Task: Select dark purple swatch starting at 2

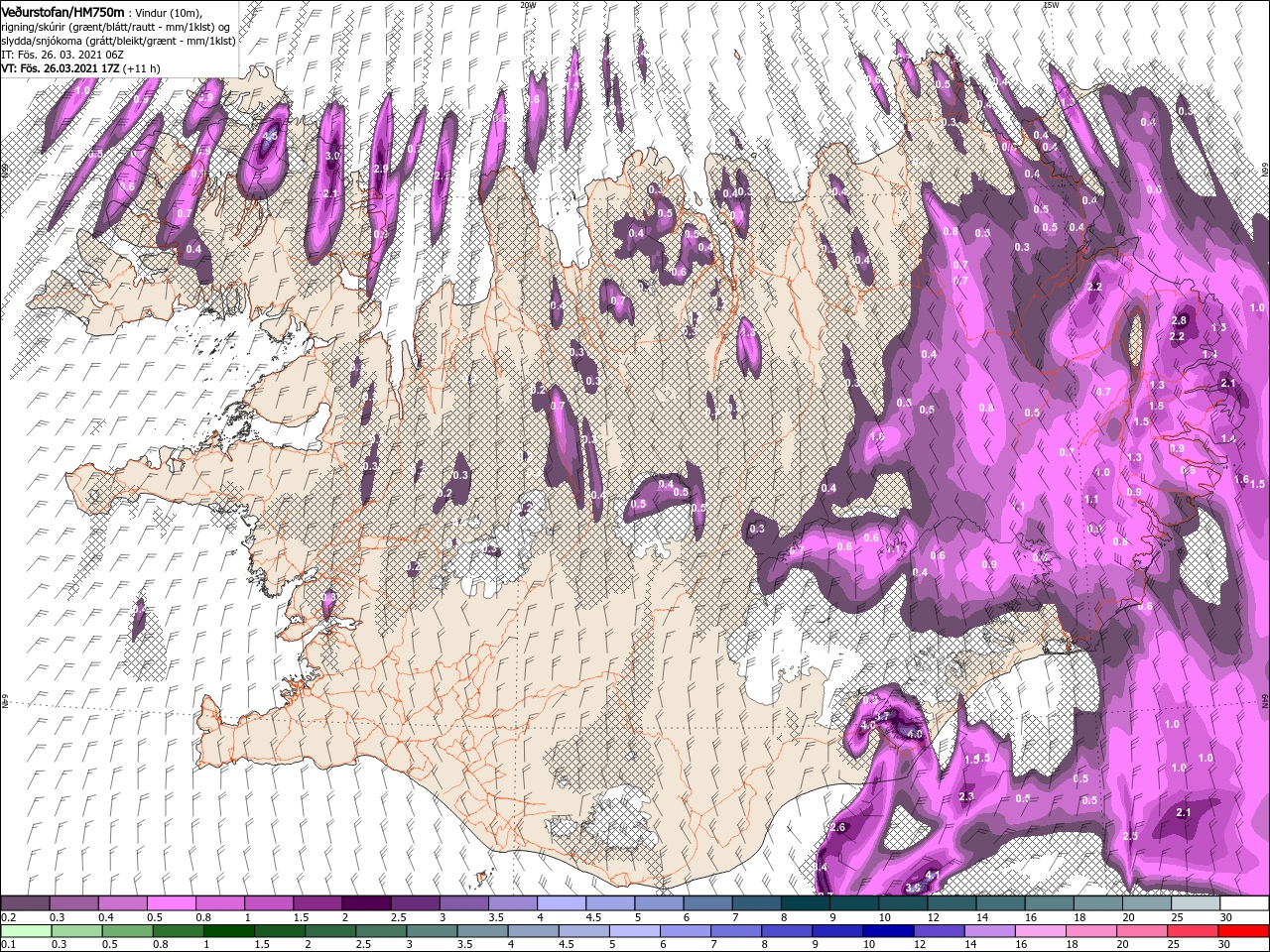Action: (365, 903)
